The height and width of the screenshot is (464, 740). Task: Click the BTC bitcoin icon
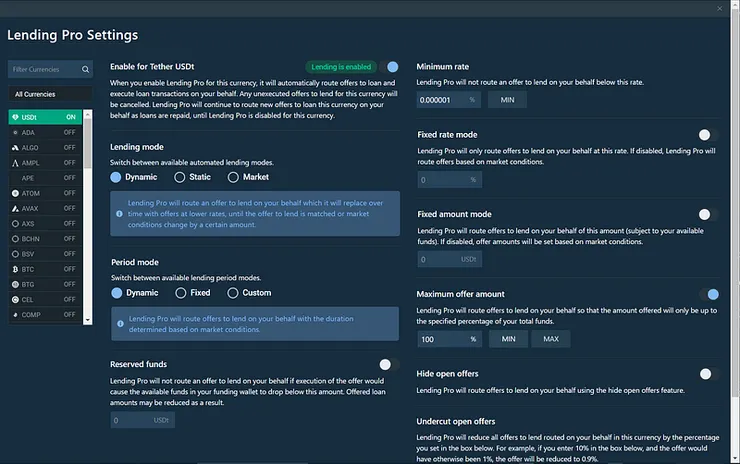[x=15, y=269]
